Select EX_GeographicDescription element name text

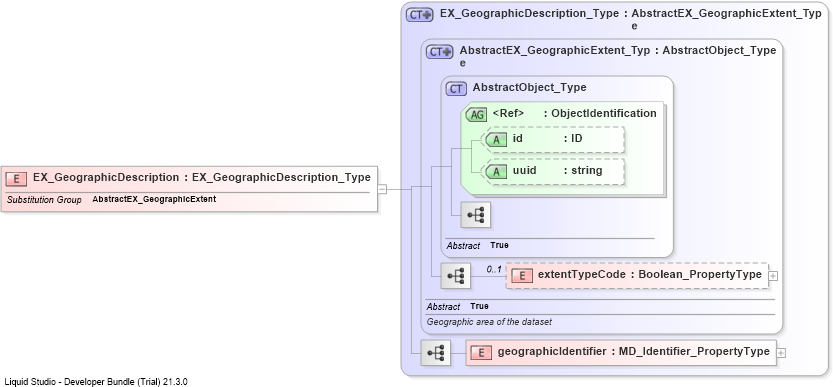click(106, 178)
